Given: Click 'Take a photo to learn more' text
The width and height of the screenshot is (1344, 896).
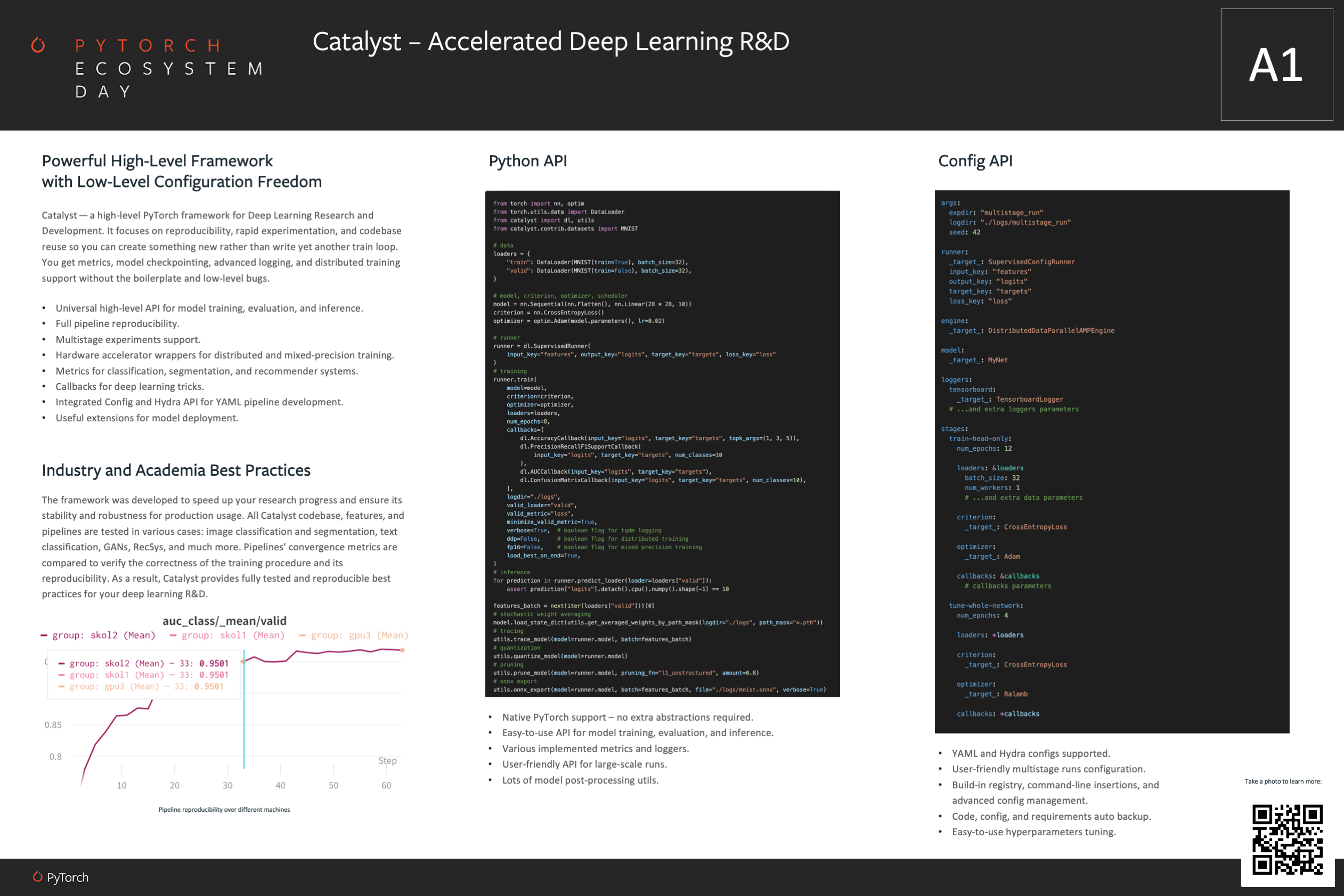Looking at the screenshot, I should pyautogui.click(x=1283, y=781).
